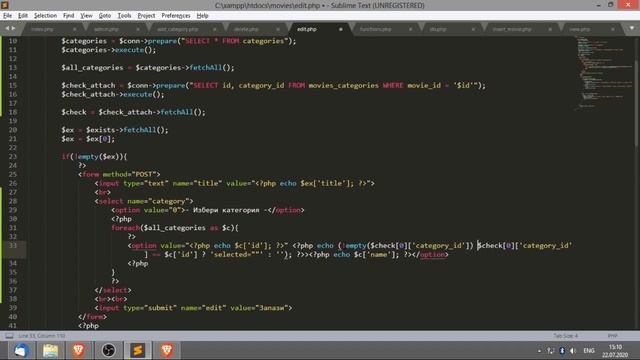Viewport: 640px width, 360px height.
Task: Open the File menu
Action: [x=7, y=16]
